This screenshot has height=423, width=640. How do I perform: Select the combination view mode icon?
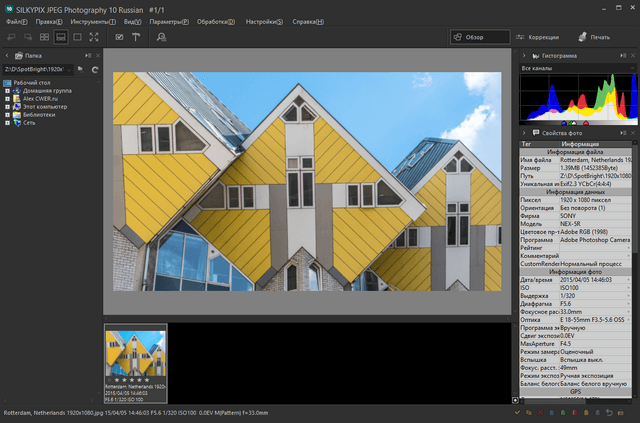(x=61, y=37)
